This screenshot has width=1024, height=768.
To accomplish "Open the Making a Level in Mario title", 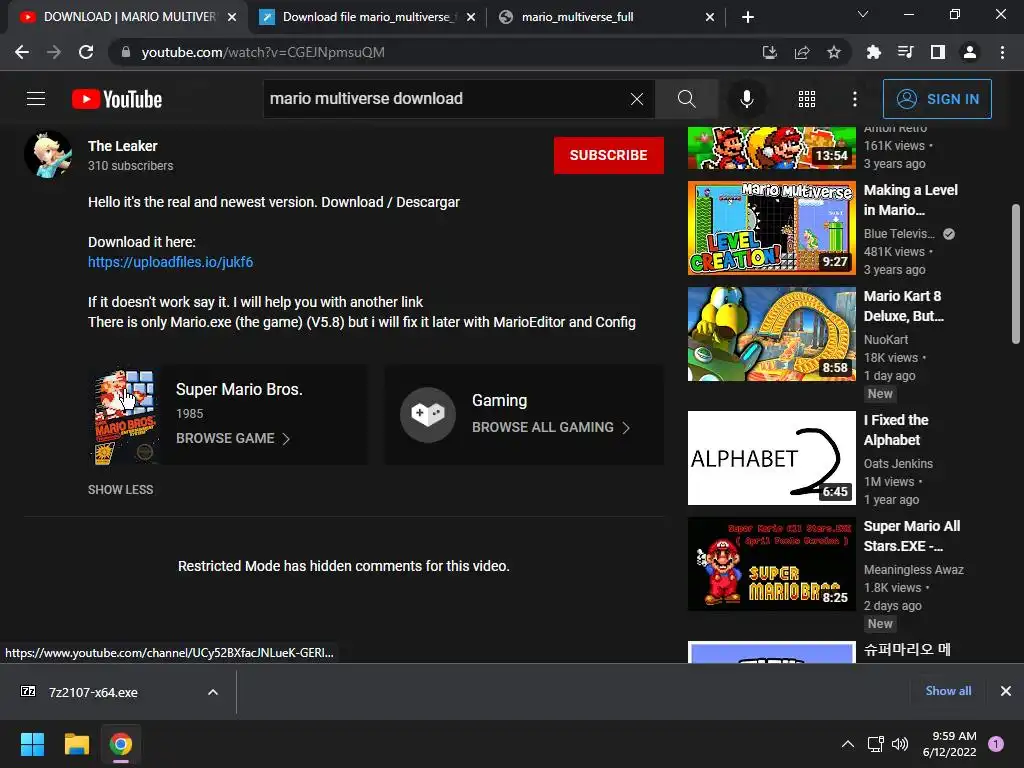I will point(910,200).
